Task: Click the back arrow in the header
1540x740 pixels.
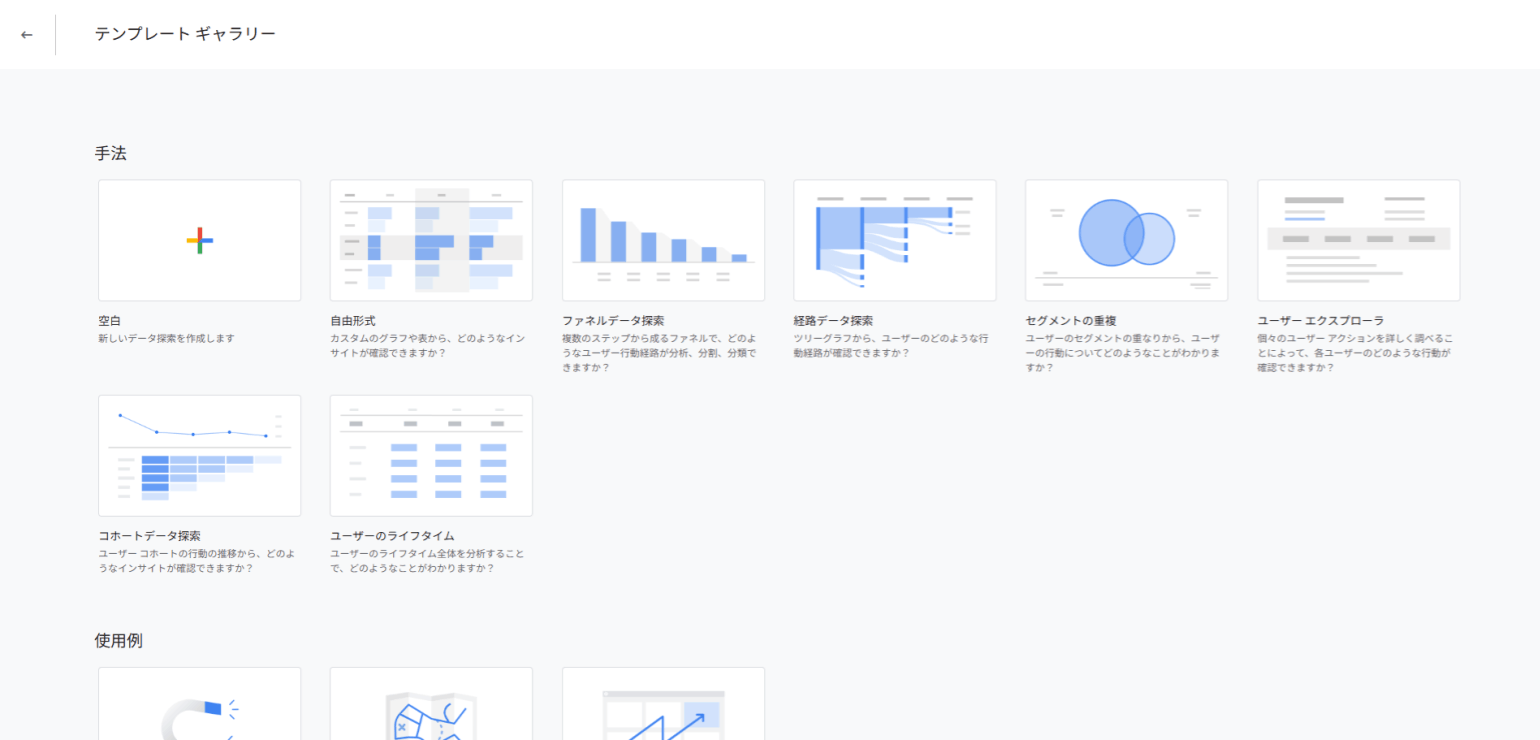Action: tap(27, 35)
